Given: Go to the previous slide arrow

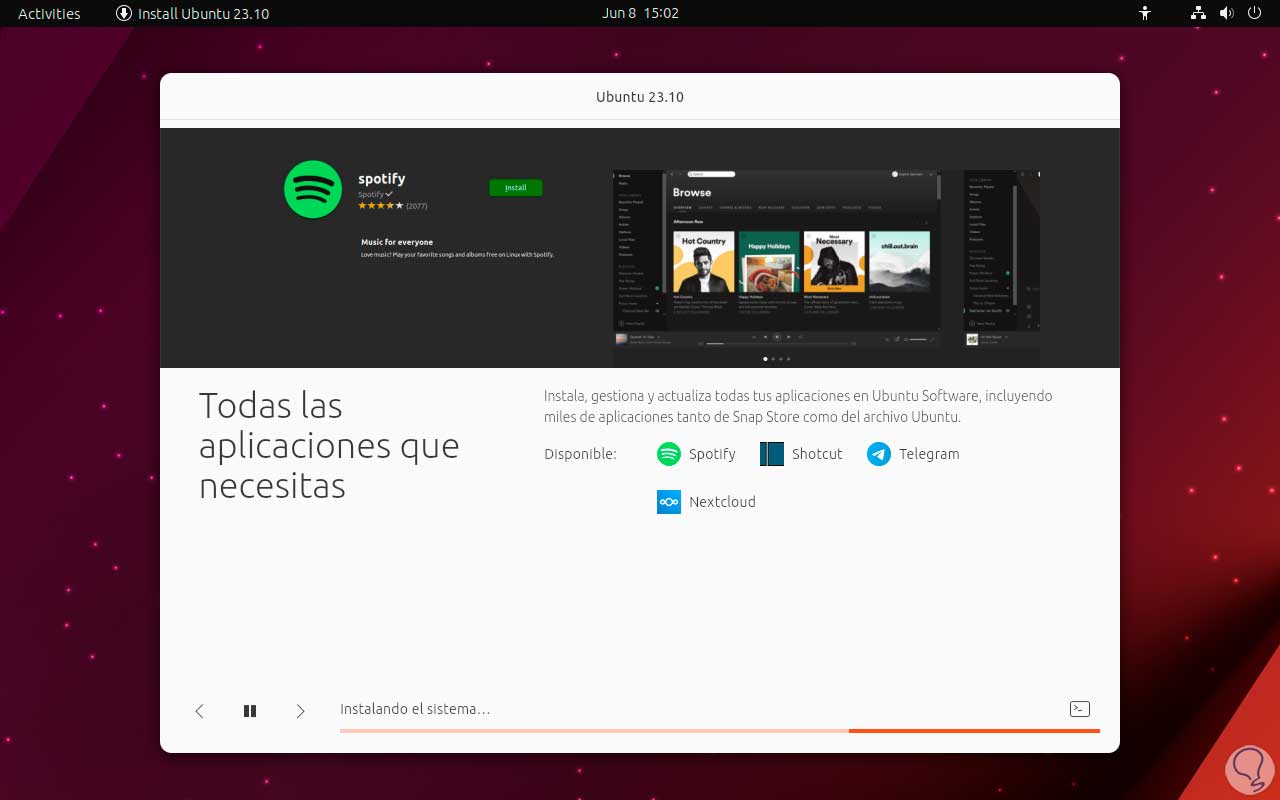Looking at the screenshot, I should pos(199,711).
